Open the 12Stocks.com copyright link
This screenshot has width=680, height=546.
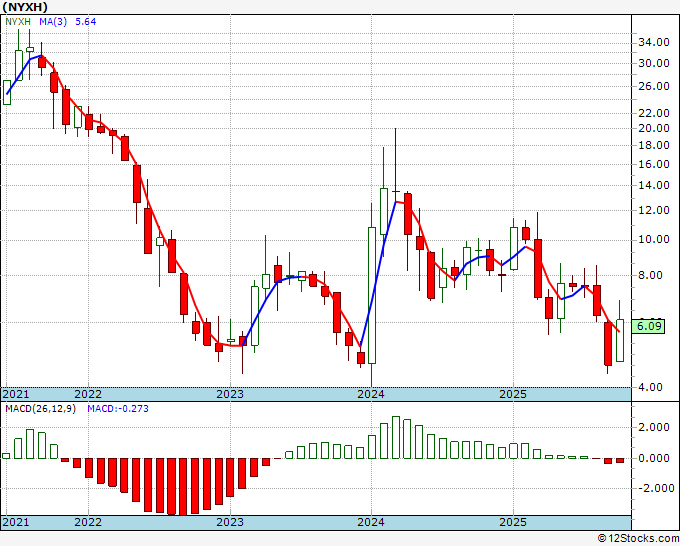click(x=638, y=539)
